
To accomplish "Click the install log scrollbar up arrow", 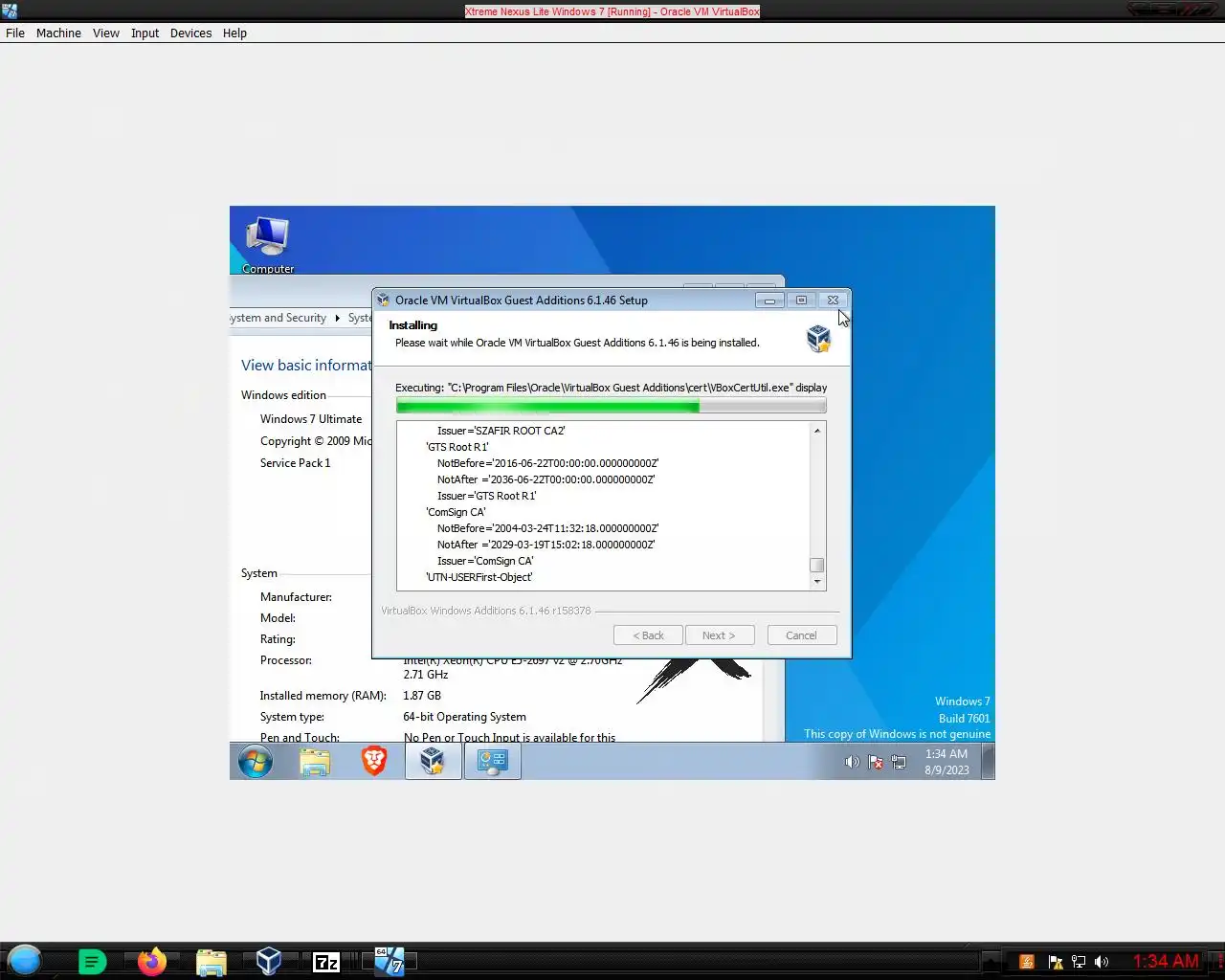I will click(817, 431).
